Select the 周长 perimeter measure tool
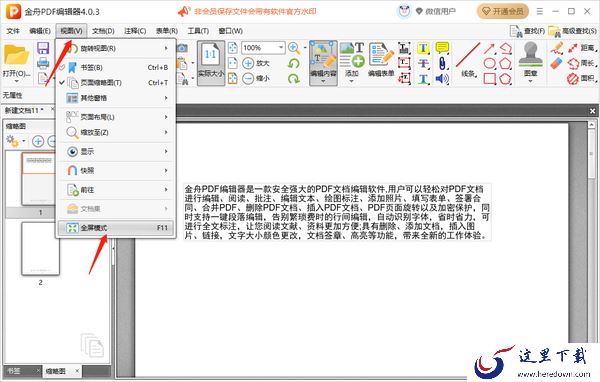The image size is (600, 382). [x=582, y=64]
